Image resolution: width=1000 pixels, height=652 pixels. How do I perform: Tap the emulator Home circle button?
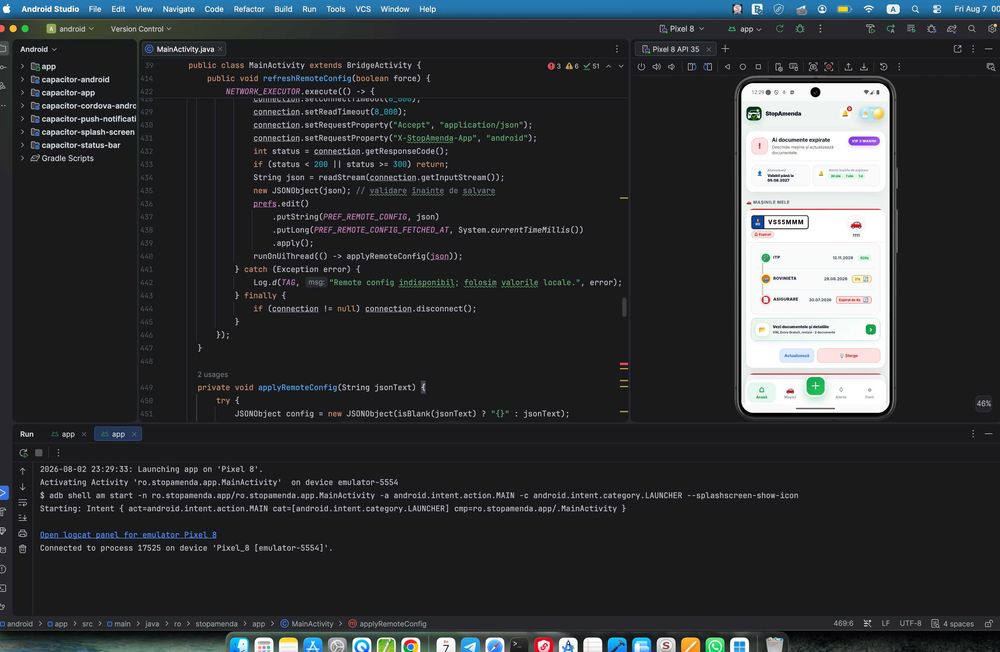click(742, 66)
